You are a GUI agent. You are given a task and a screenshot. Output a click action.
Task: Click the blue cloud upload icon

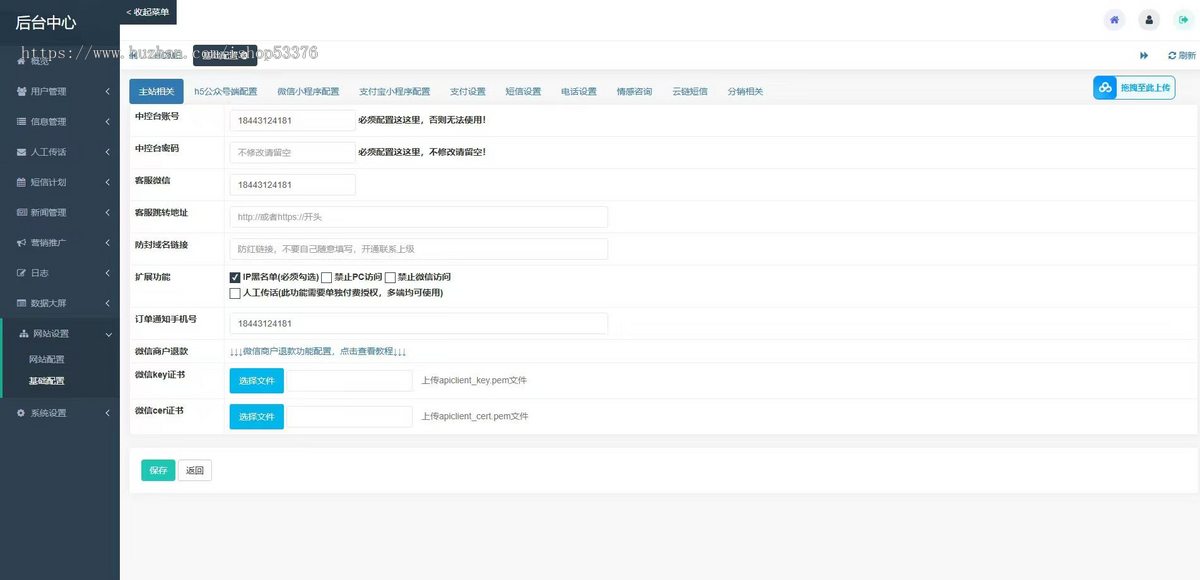pyautogui.click(x=1105, y=88)
